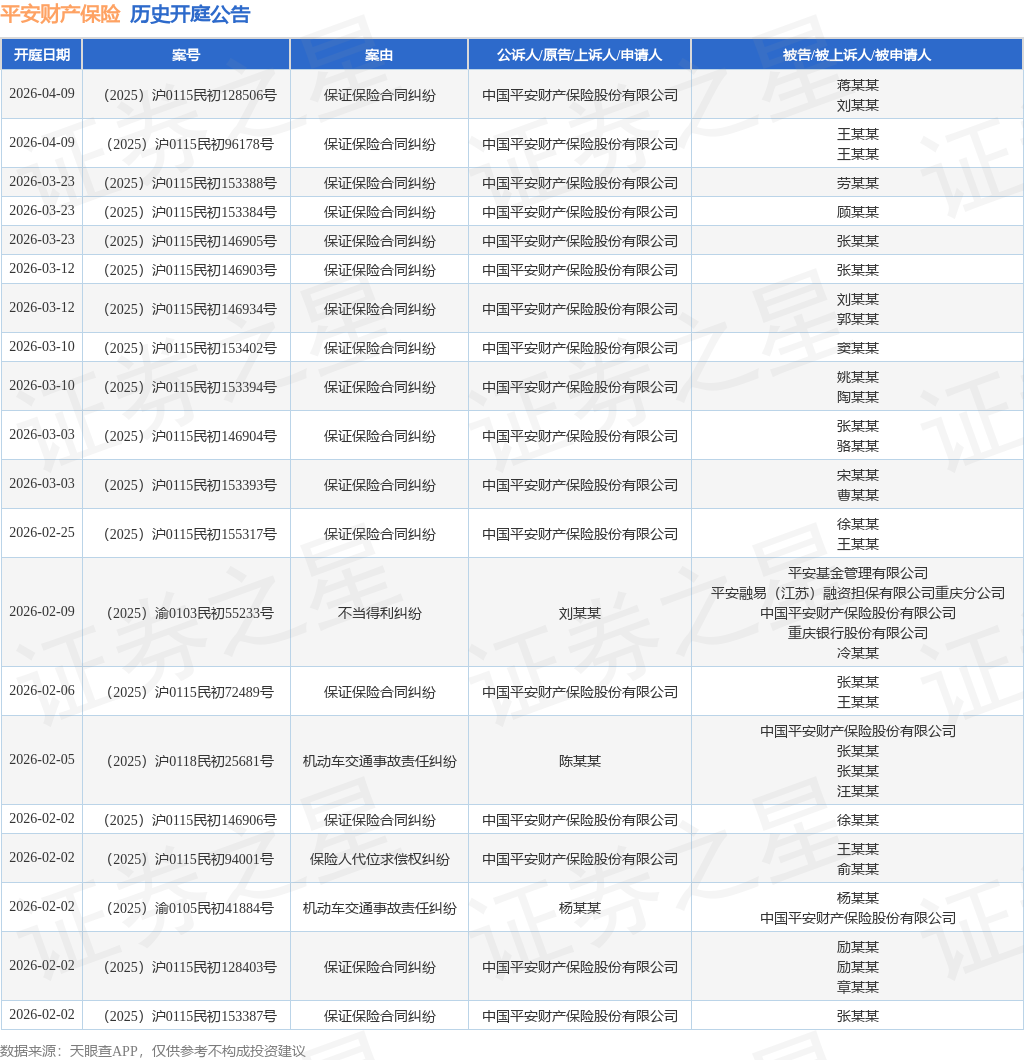Click defendant 平安基金管理有限公司

pyautogui.click(x=857, y=573)
